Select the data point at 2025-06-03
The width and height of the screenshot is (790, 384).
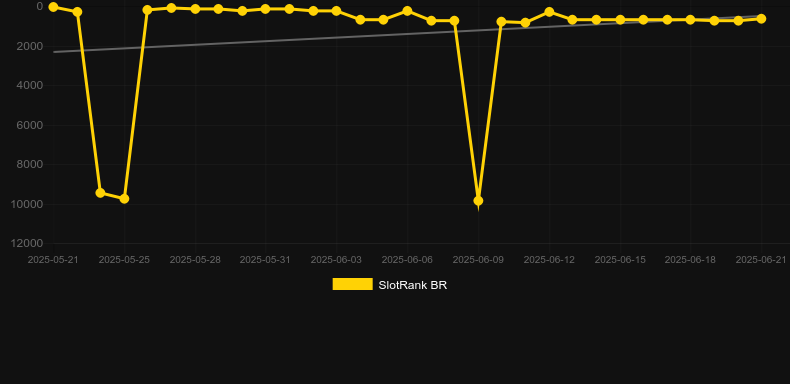336,11
